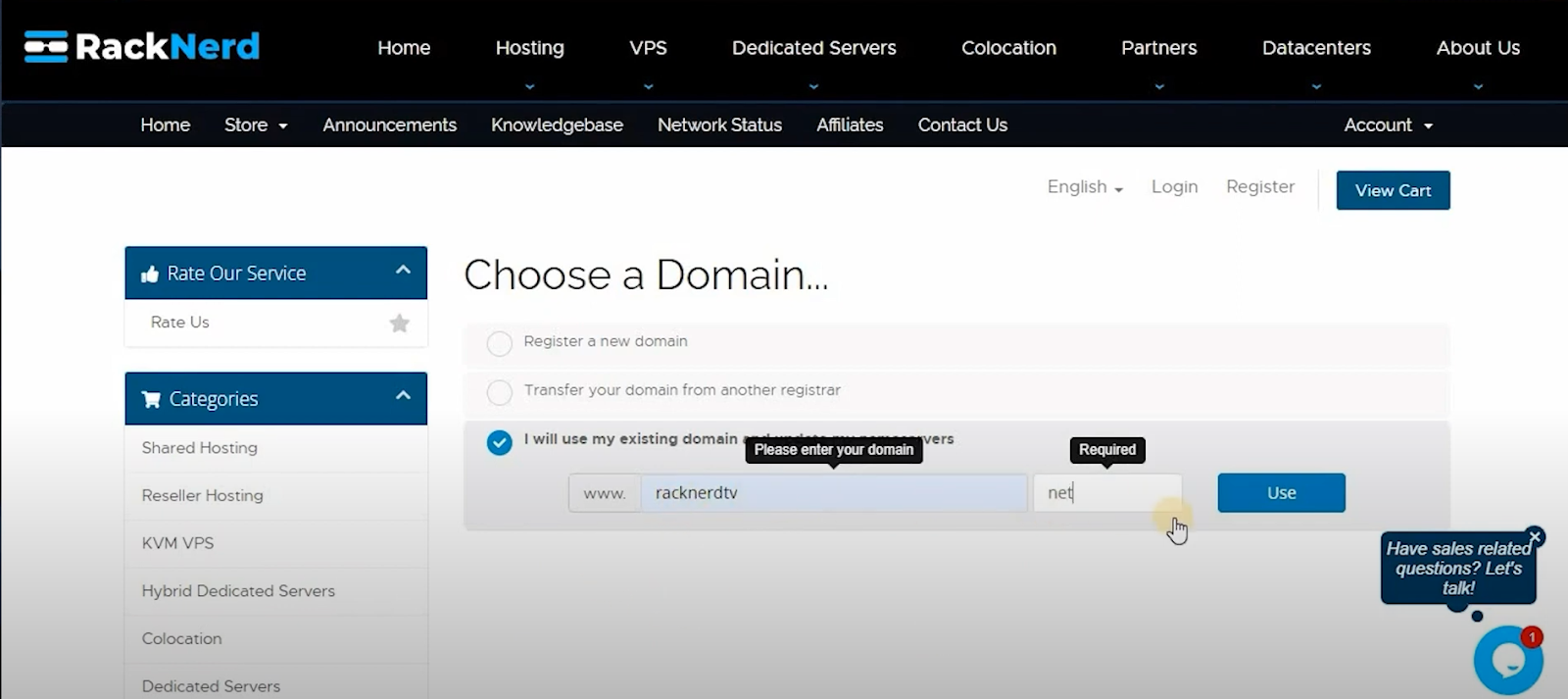
Task: Click the Choose a Domain heading
Action: (646, 275)
